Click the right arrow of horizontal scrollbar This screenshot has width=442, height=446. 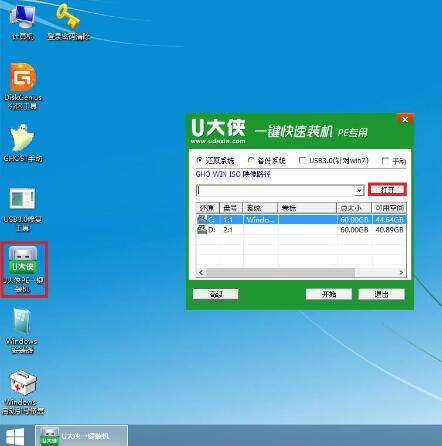(x=401, y=272)
